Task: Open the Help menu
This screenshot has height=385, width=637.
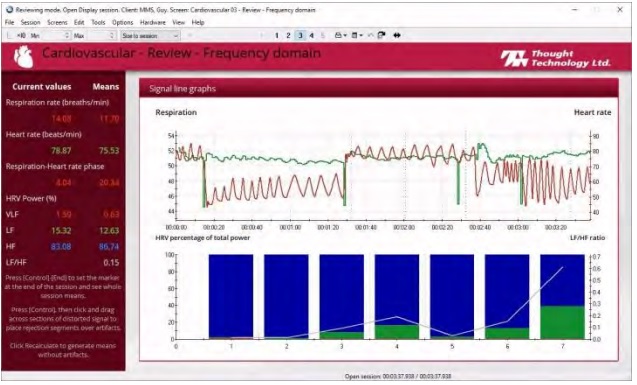Action: 198,23
